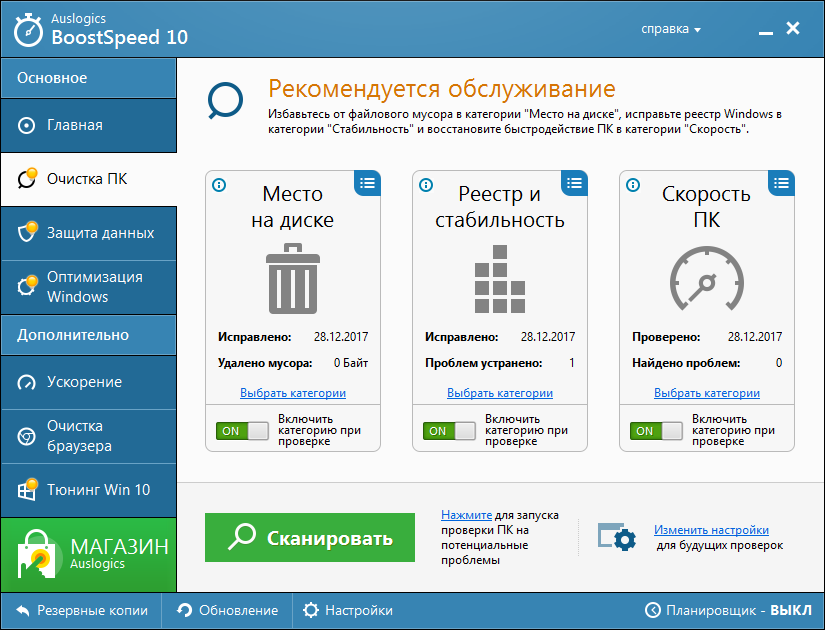
Task: Click Планировщик - ВЫКЛ status
Action: (x=729, y=611)
